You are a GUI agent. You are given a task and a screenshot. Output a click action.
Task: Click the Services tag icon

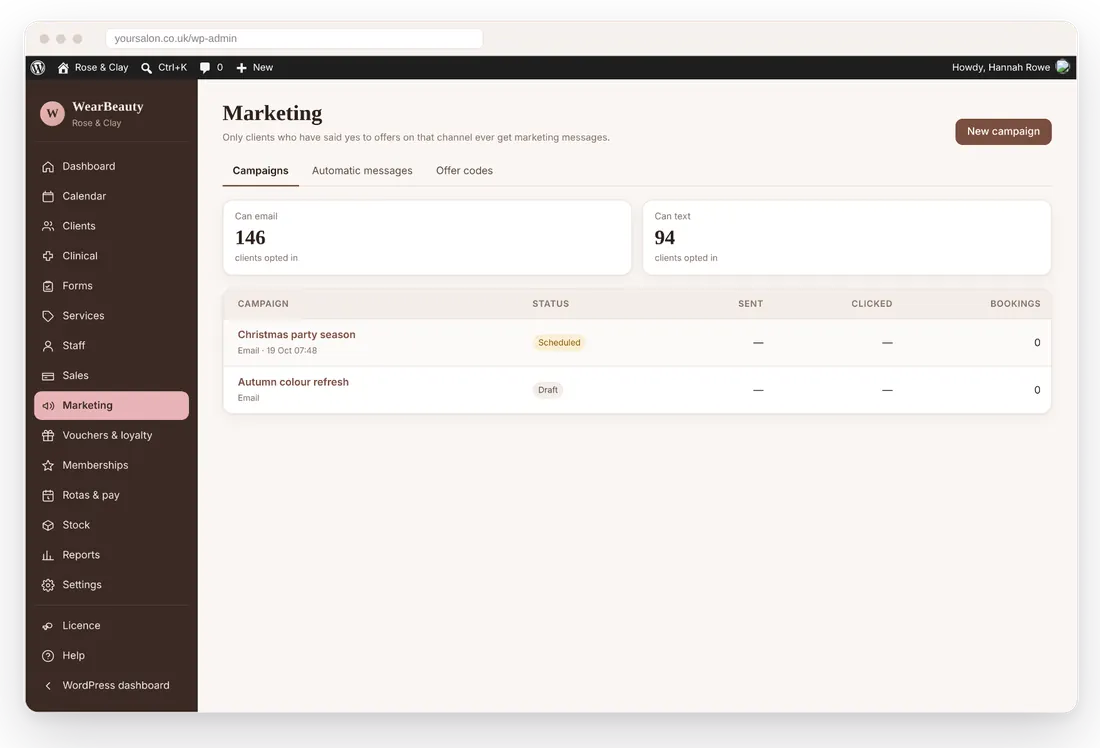tap(48, 316)
